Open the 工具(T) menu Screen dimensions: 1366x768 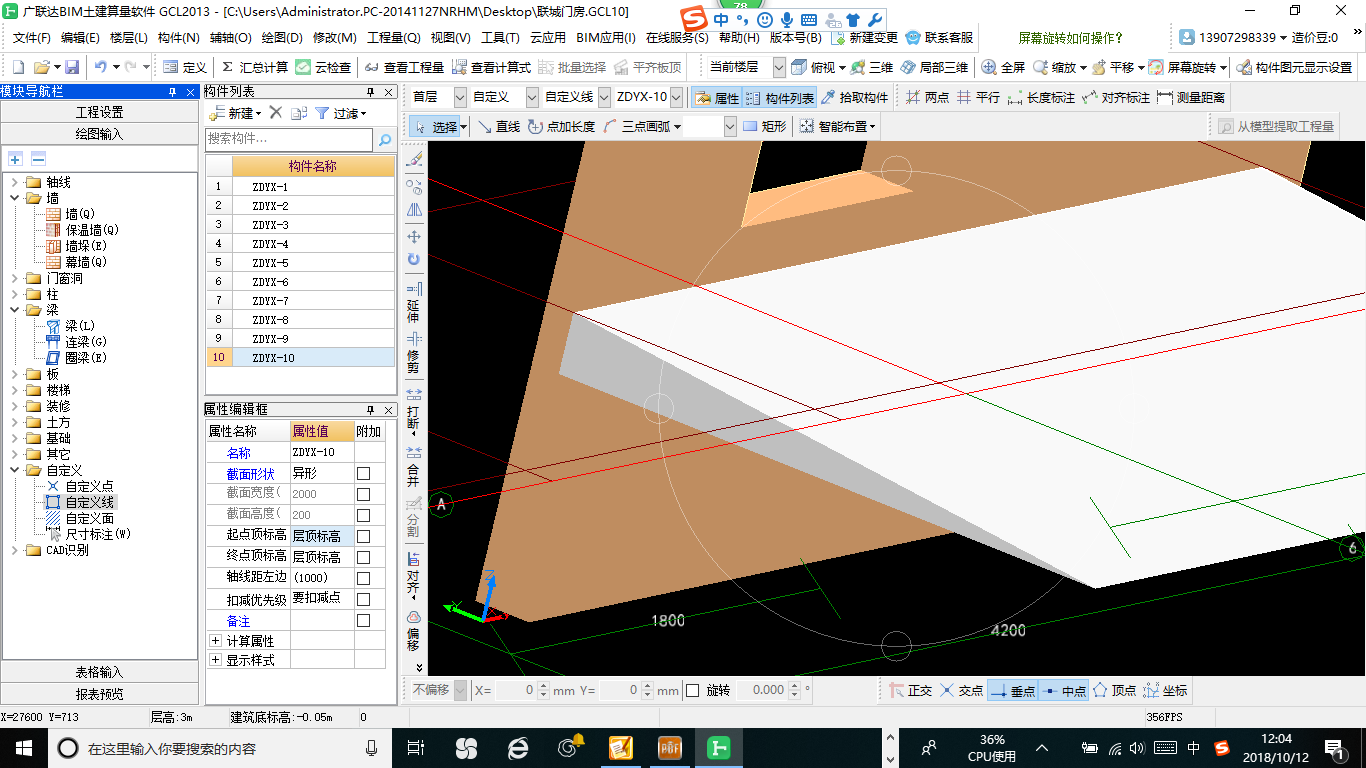(x=500, y=38)
